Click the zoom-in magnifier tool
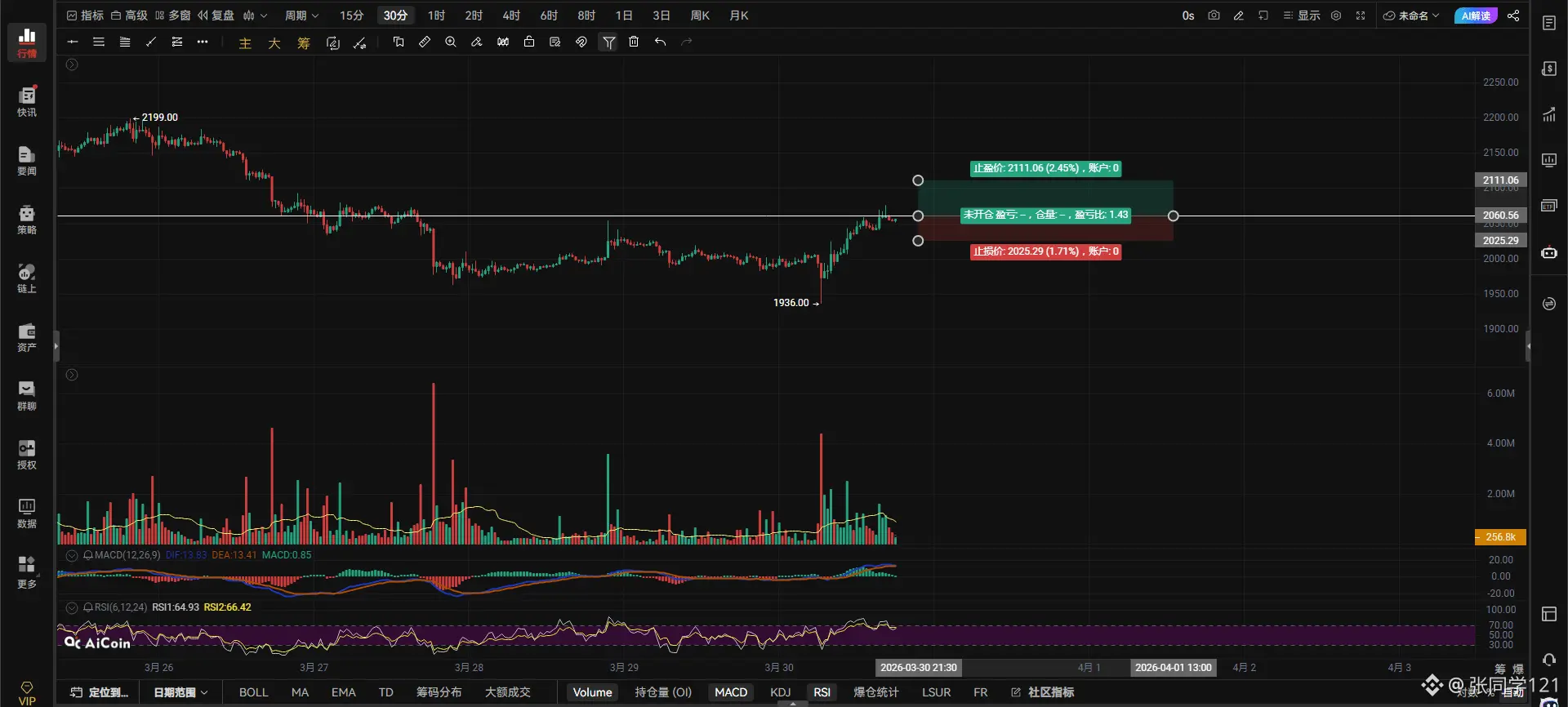 pos(451,42)
